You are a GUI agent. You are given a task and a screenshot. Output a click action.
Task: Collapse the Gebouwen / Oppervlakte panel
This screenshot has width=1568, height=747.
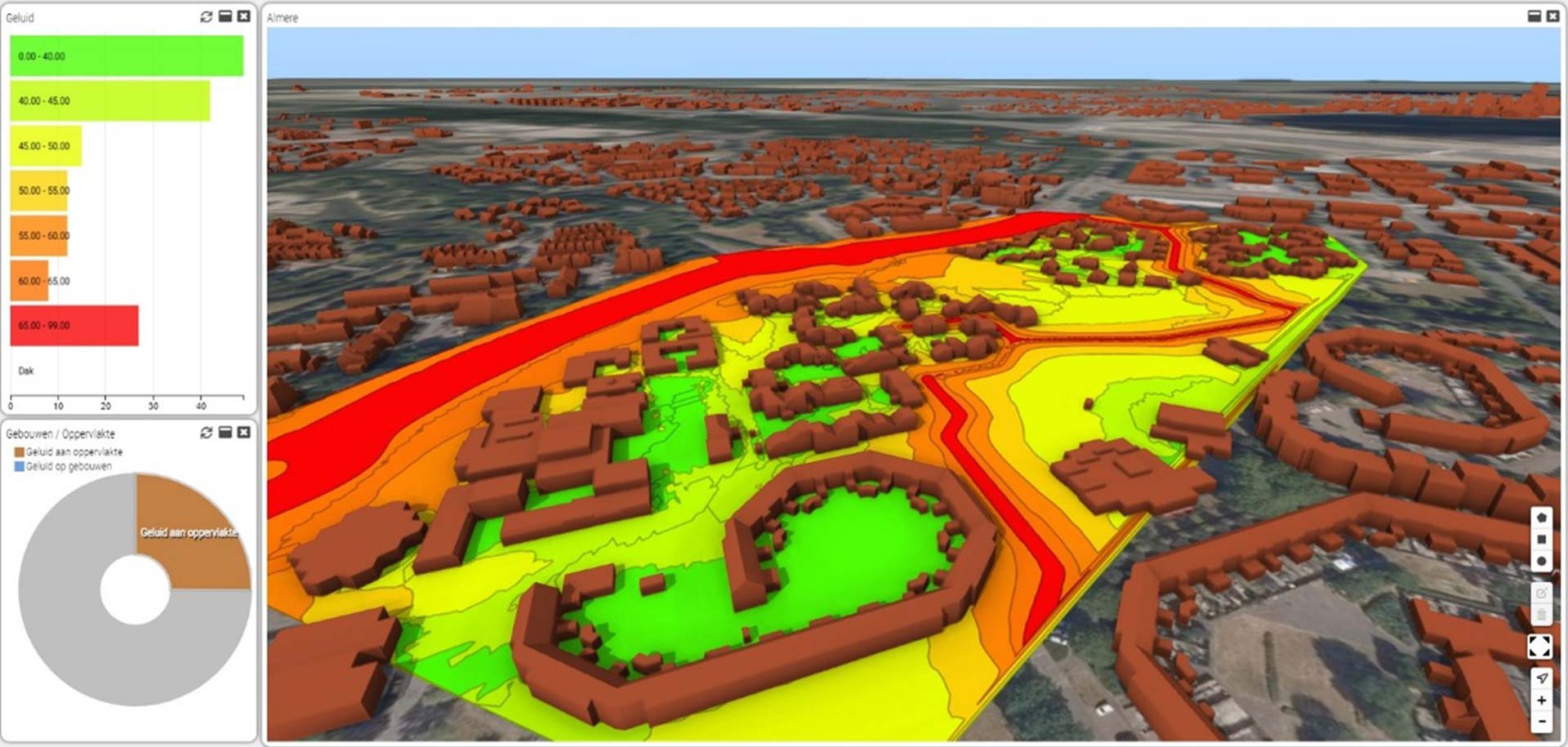pyautogui.click(x=225, y=433)
